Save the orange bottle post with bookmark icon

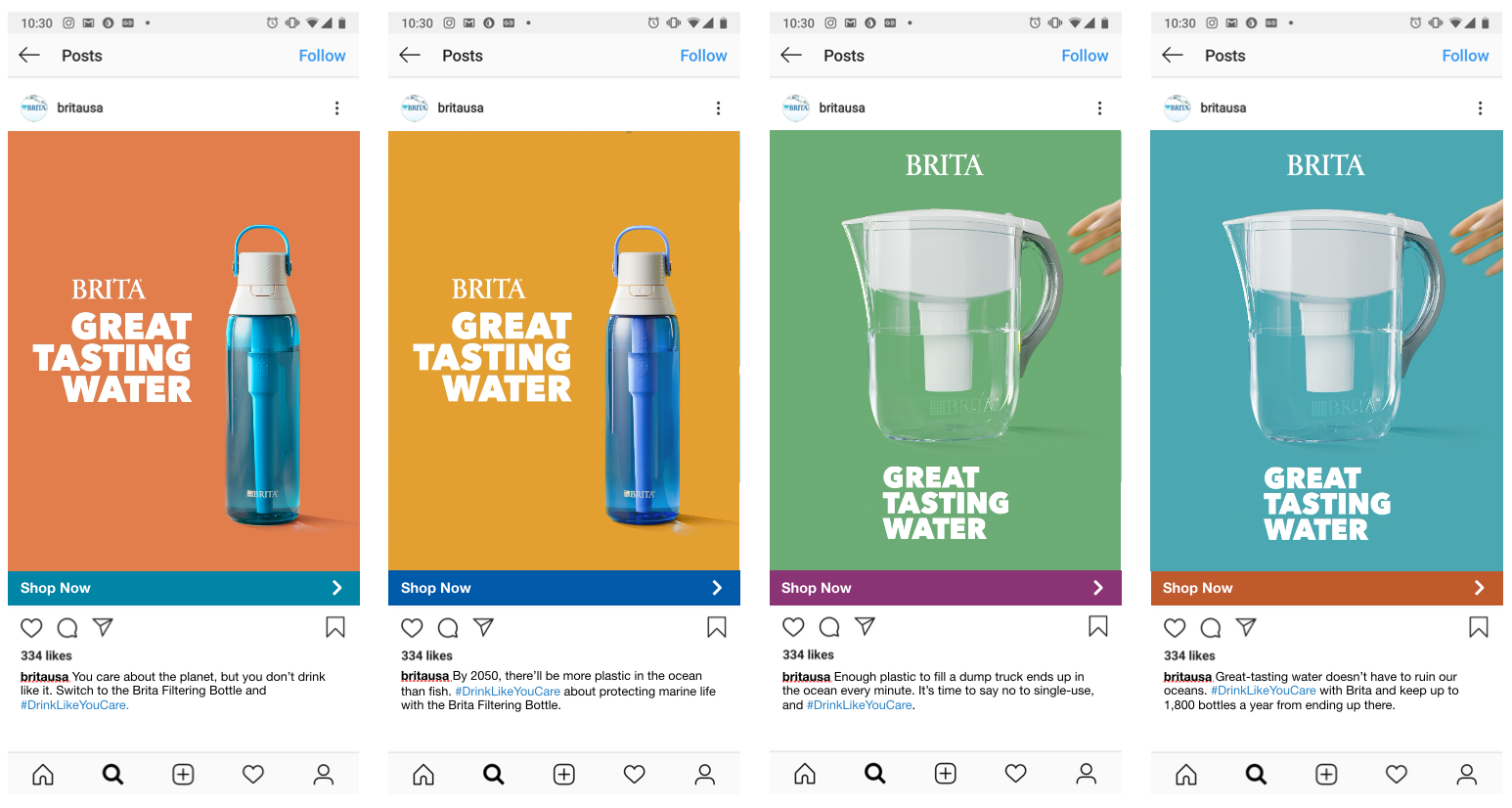coord(335,627)
